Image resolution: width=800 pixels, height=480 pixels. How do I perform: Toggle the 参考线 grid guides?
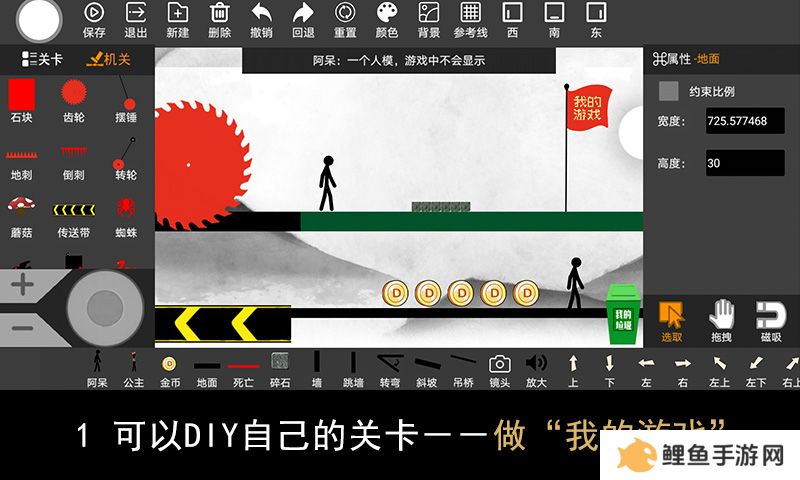click(x=470, y=12)
